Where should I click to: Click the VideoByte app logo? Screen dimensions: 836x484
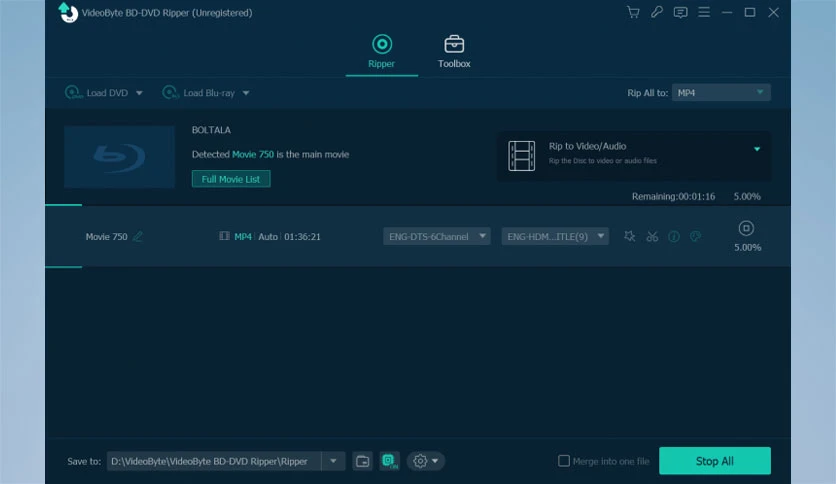click(x=68, y=12)
